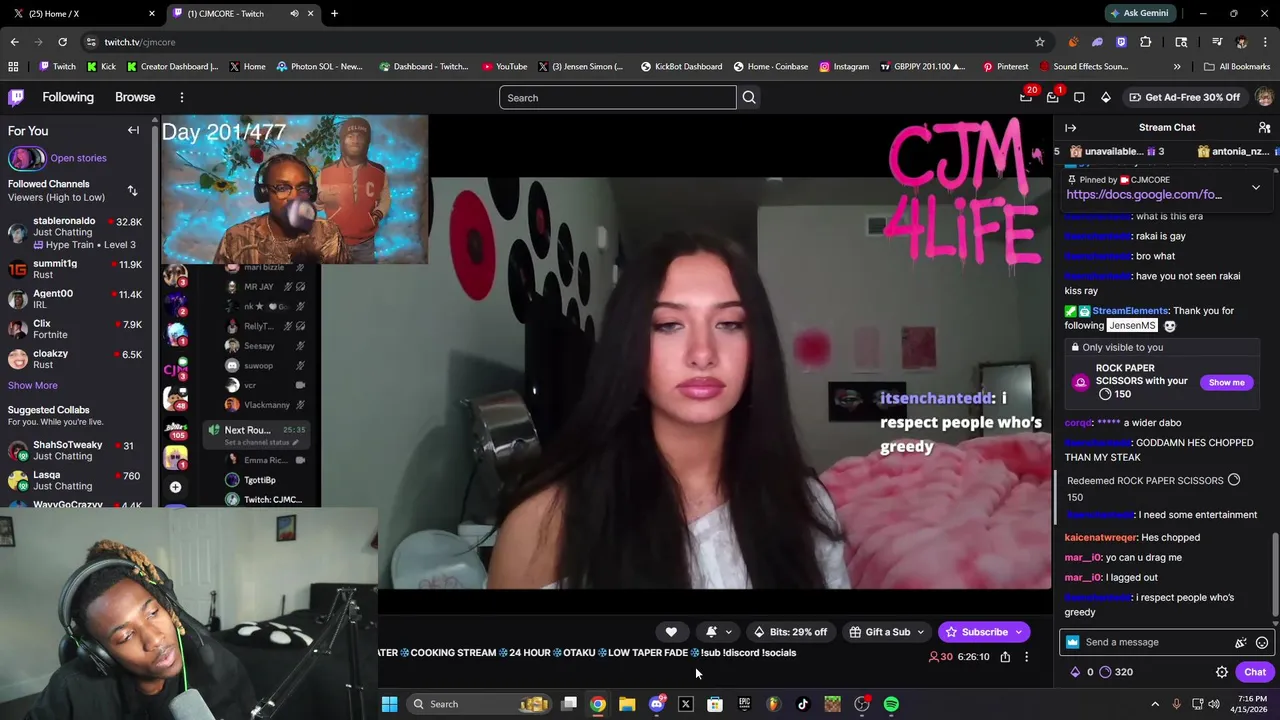Open the Twitch notifications inbox with 1 badge
The width and height of the screenshot is (1280, 720).
coord(1053,97)
